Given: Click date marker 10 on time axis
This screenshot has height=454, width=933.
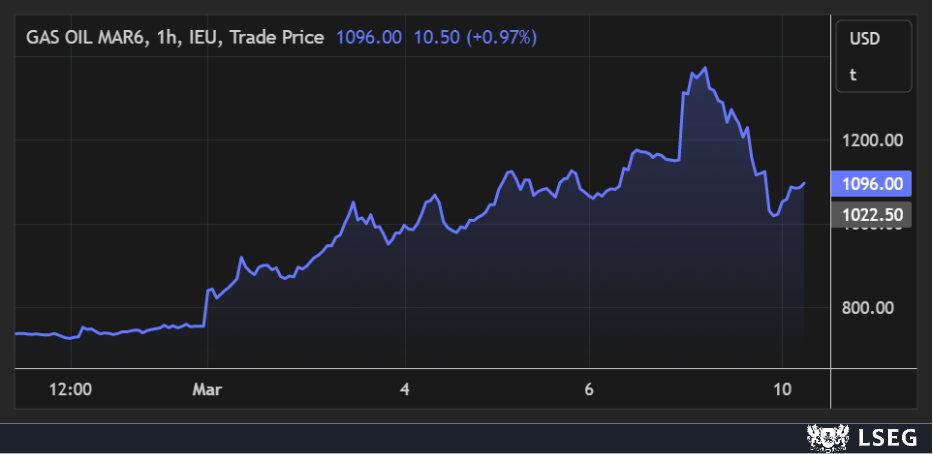Looking at the screenshot, I should coord(783,388).
